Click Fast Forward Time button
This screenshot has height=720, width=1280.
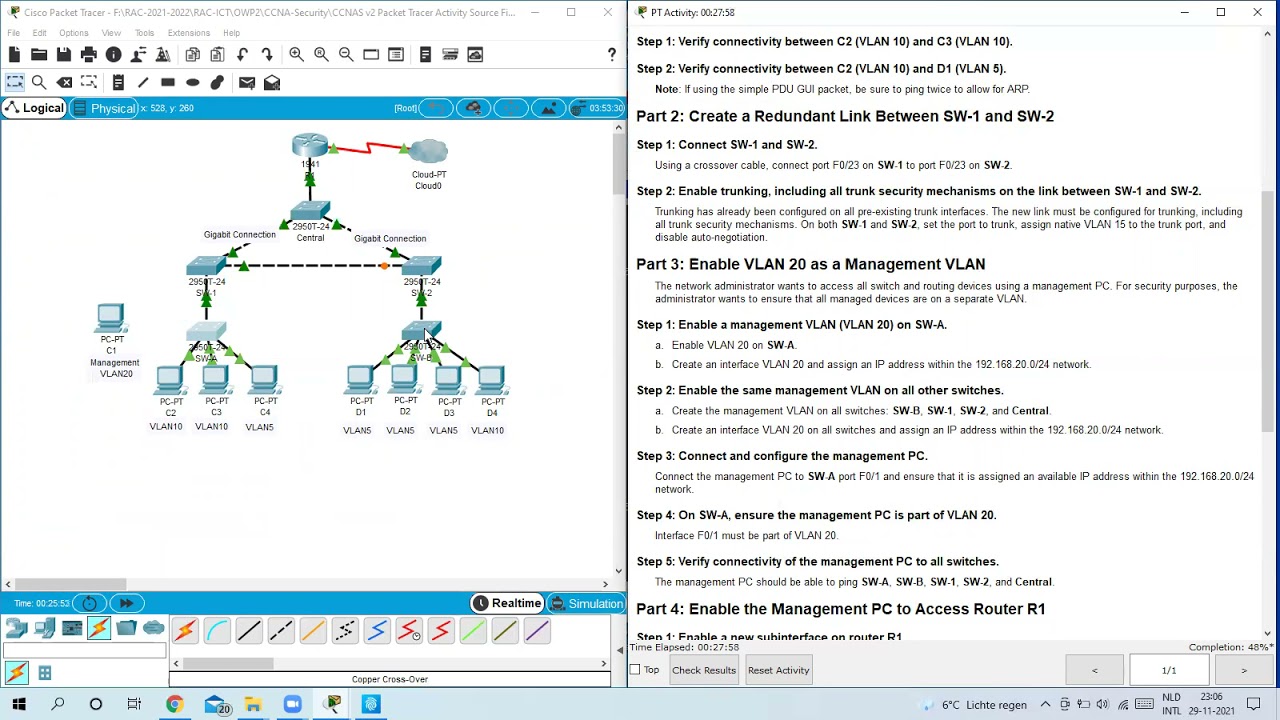(x=126, y=603)
